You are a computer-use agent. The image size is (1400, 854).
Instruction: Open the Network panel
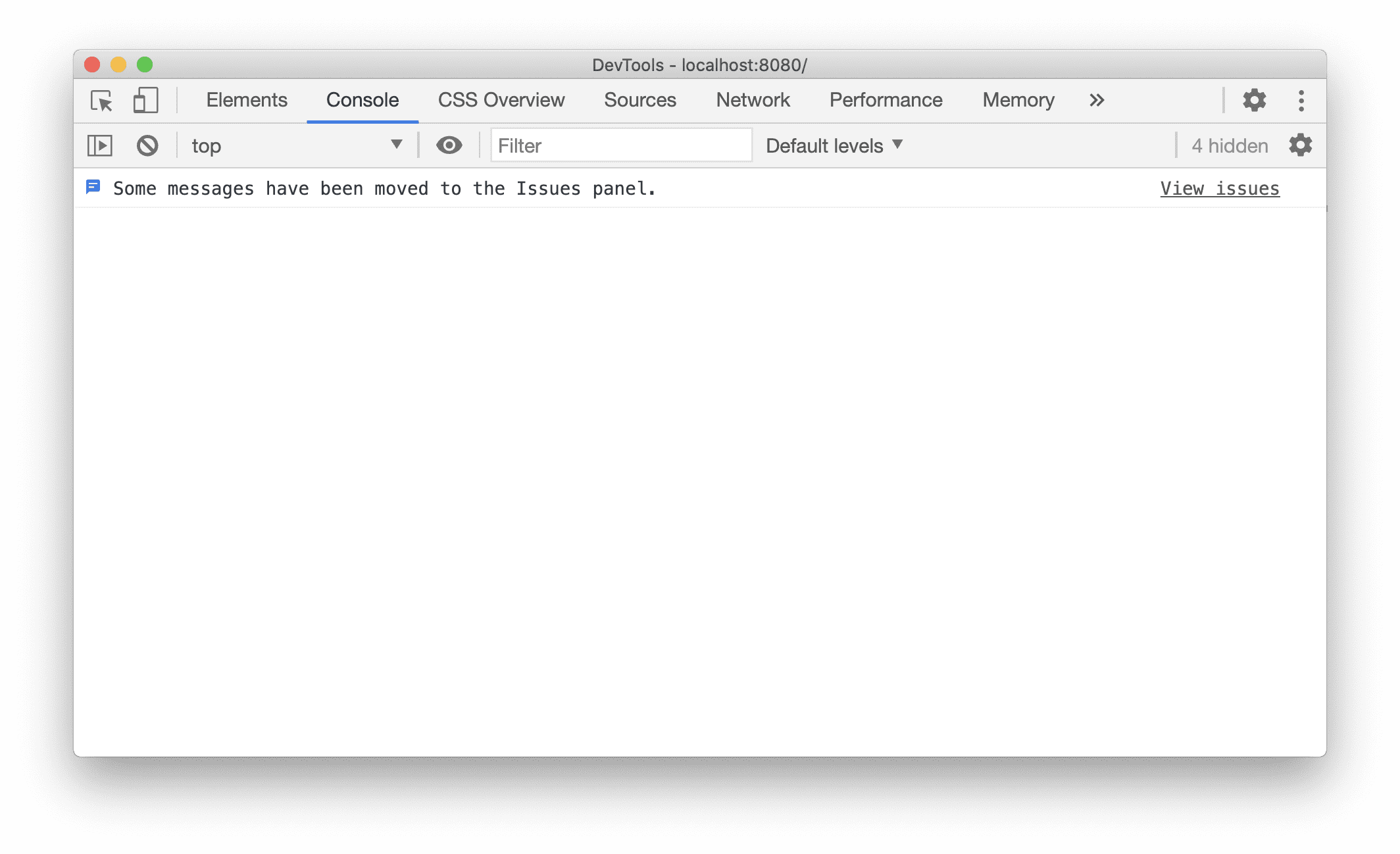753,99
